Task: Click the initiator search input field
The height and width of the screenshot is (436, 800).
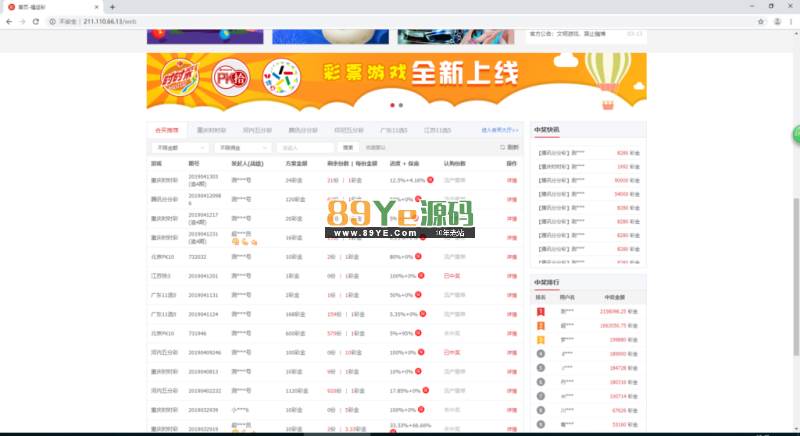Action: point(303,147)
